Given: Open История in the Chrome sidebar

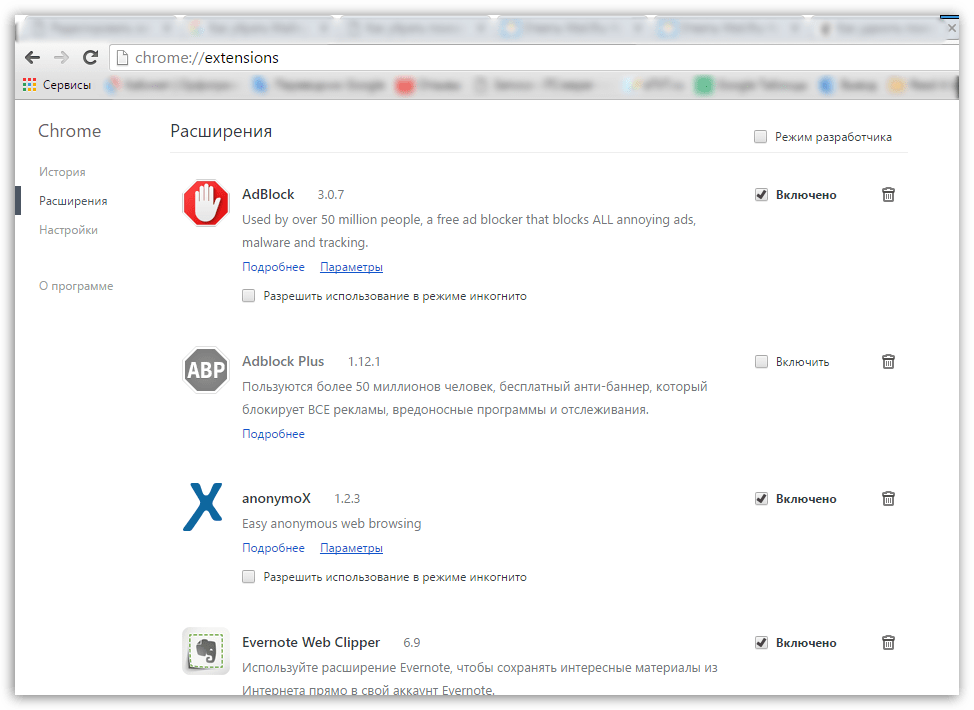Looking at the screenshot, I should [x=62, y=172].
